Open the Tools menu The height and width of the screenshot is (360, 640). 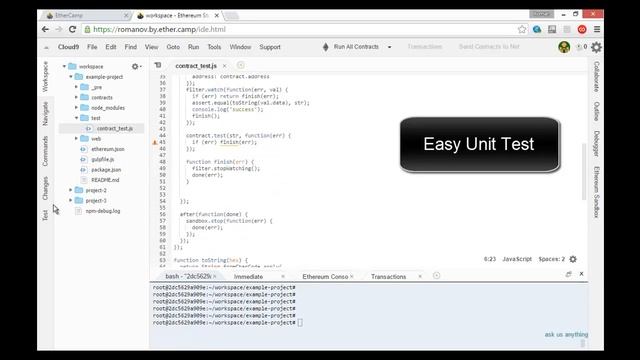click(214, 47)
